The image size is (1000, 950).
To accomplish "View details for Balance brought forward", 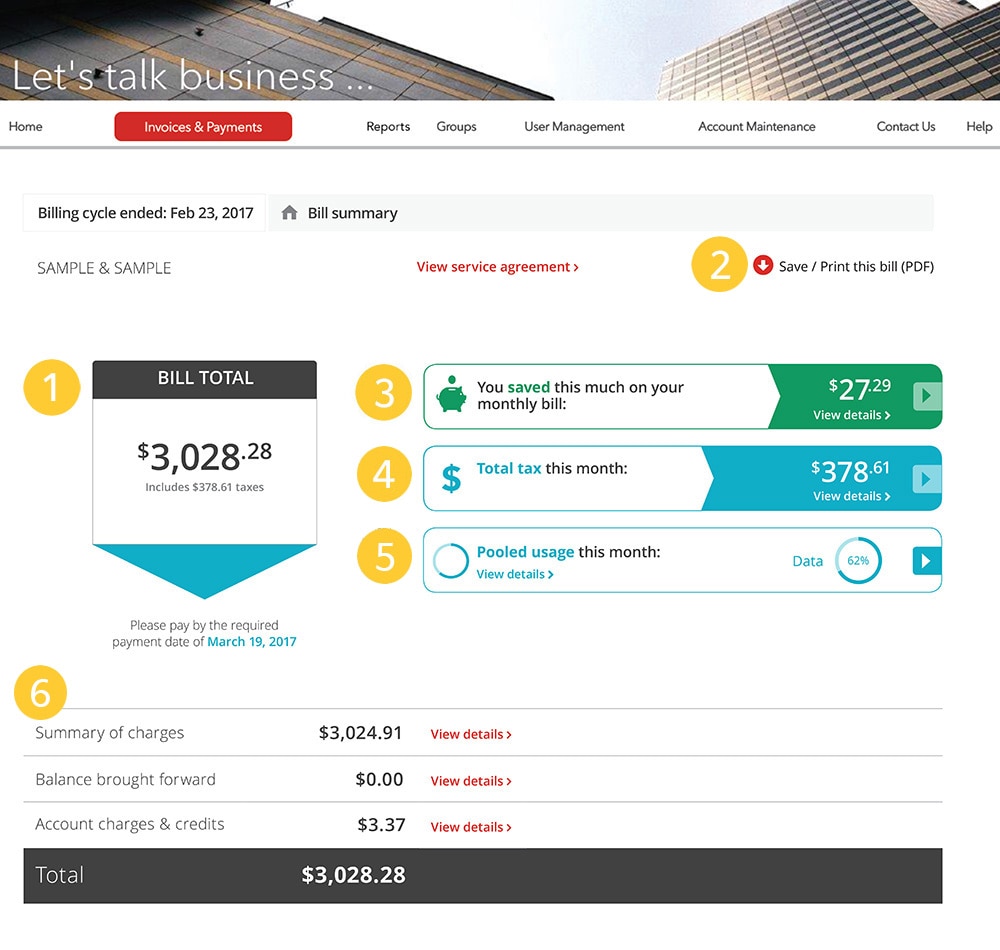I will click(x=470, y=781).
